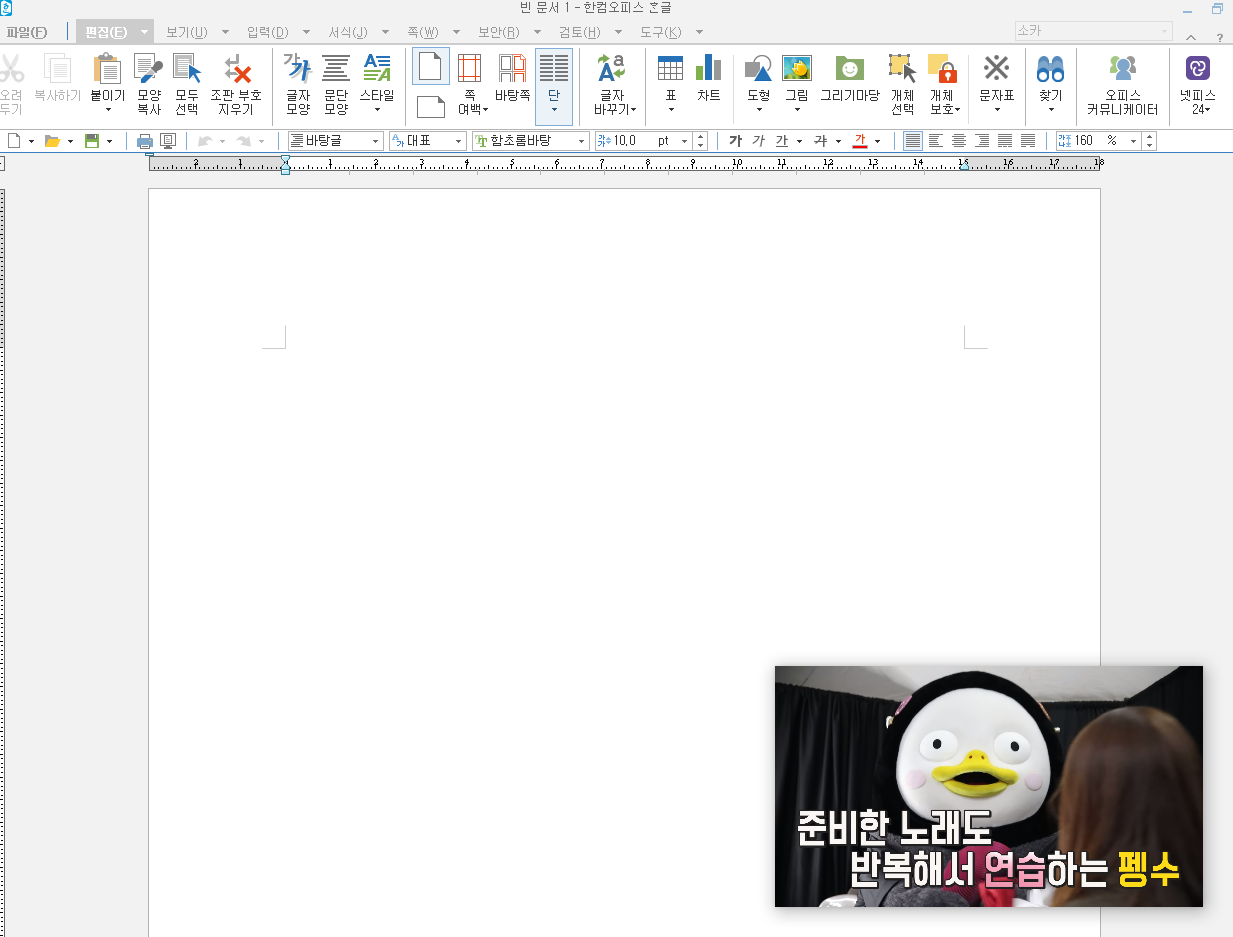Click 개체 보호 (object protect) icon
The height and width of the screenshot is (937, 1233).
[x=942, y=68]
